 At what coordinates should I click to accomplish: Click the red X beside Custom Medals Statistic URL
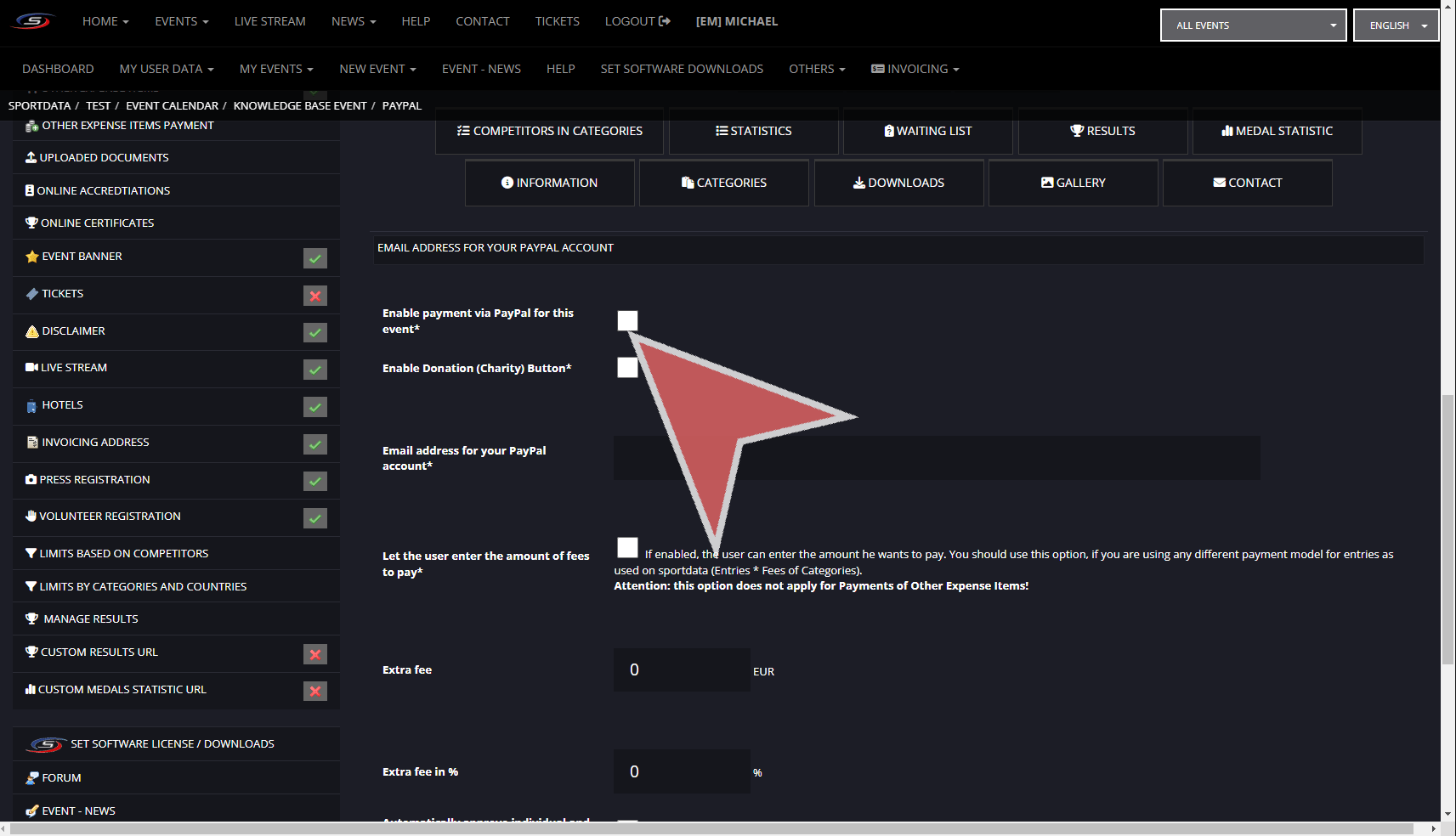pos(315,692)
